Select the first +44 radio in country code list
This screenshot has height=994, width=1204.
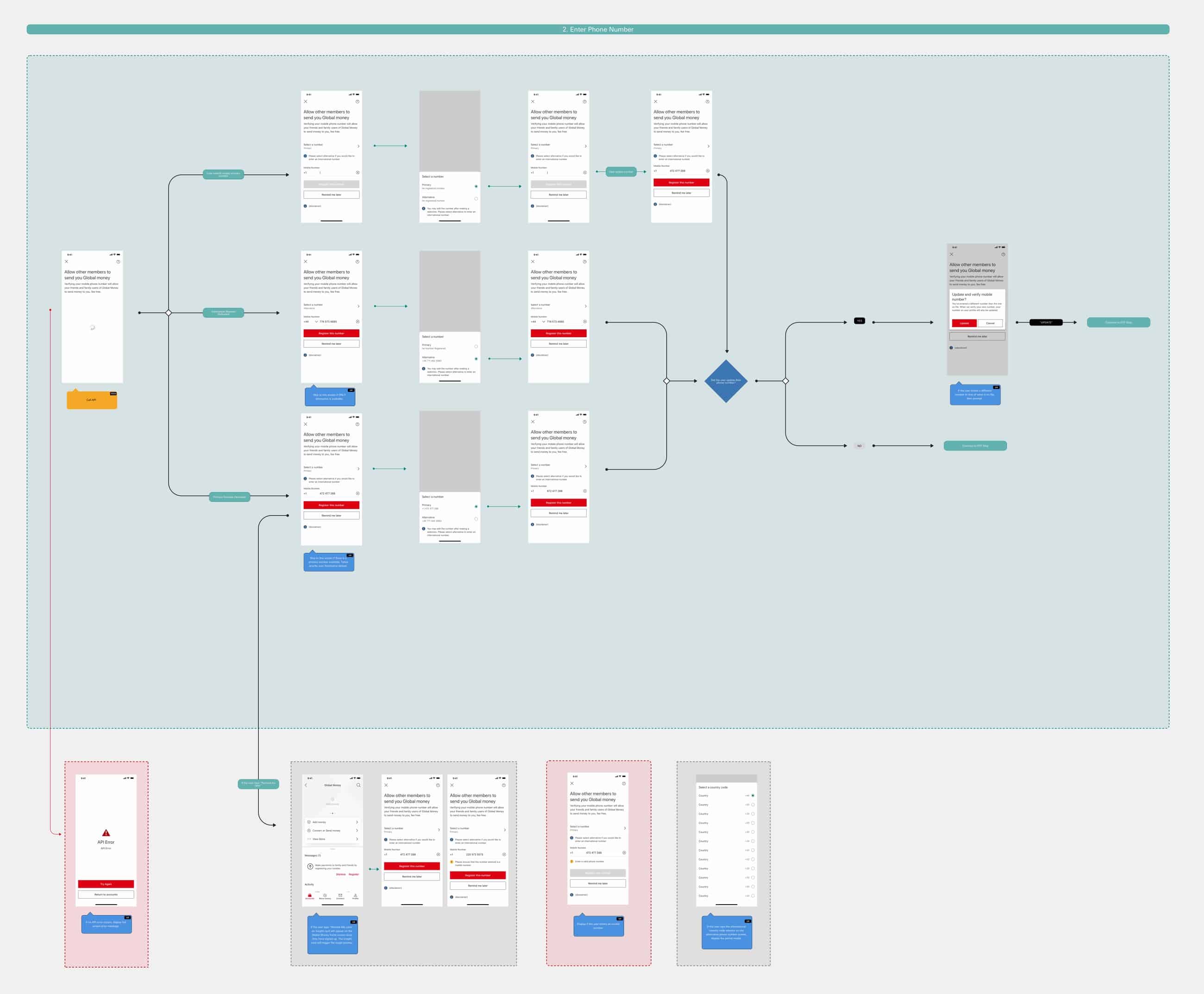[753, 795]
